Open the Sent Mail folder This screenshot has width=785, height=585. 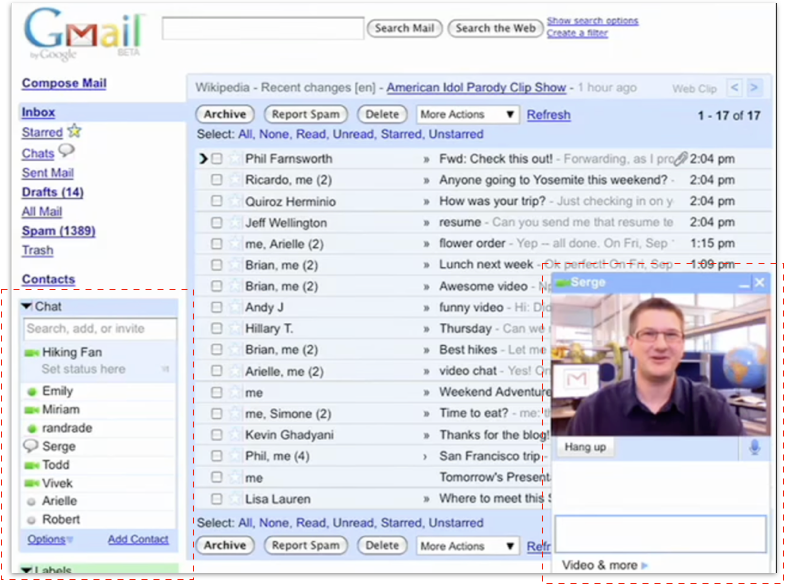(x=48, y=173)
